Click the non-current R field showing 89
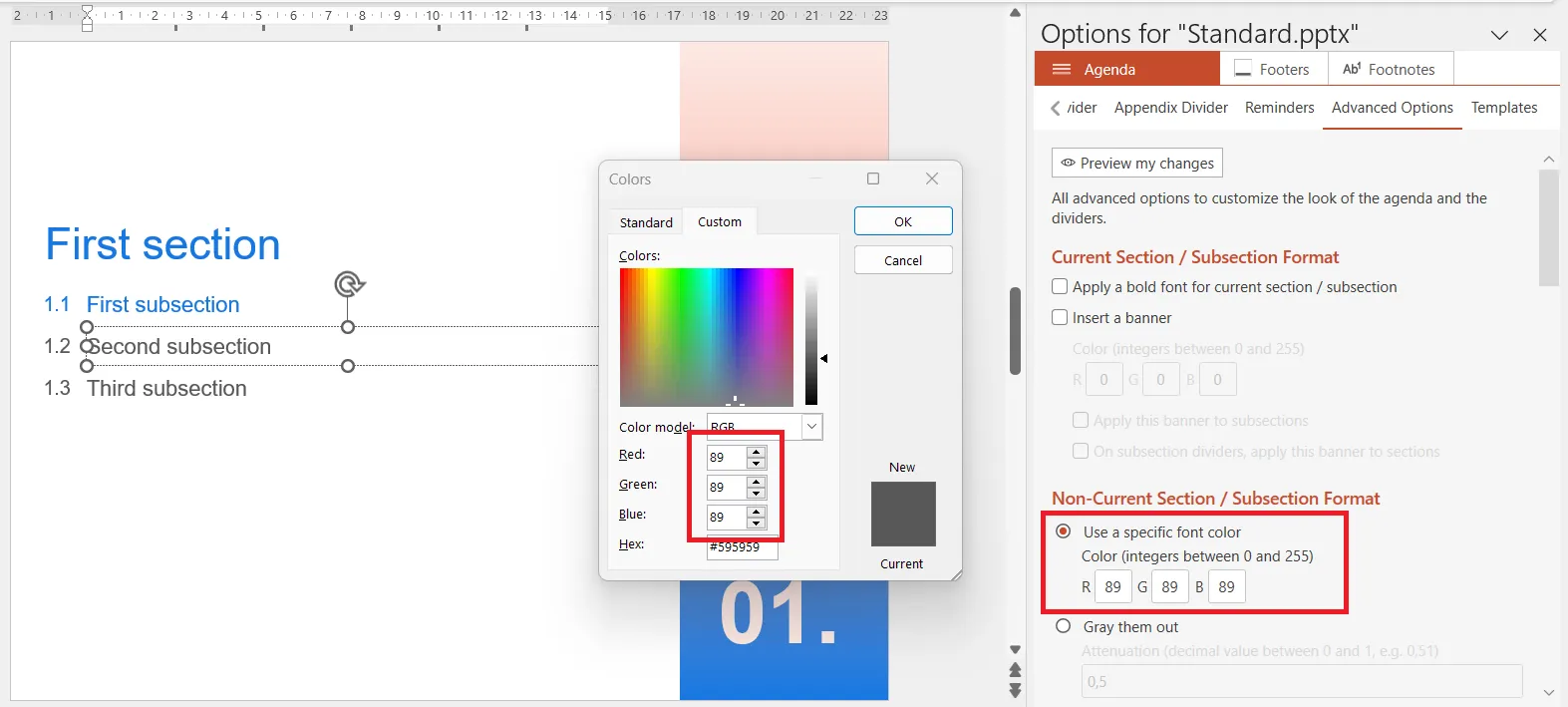 1113,587
